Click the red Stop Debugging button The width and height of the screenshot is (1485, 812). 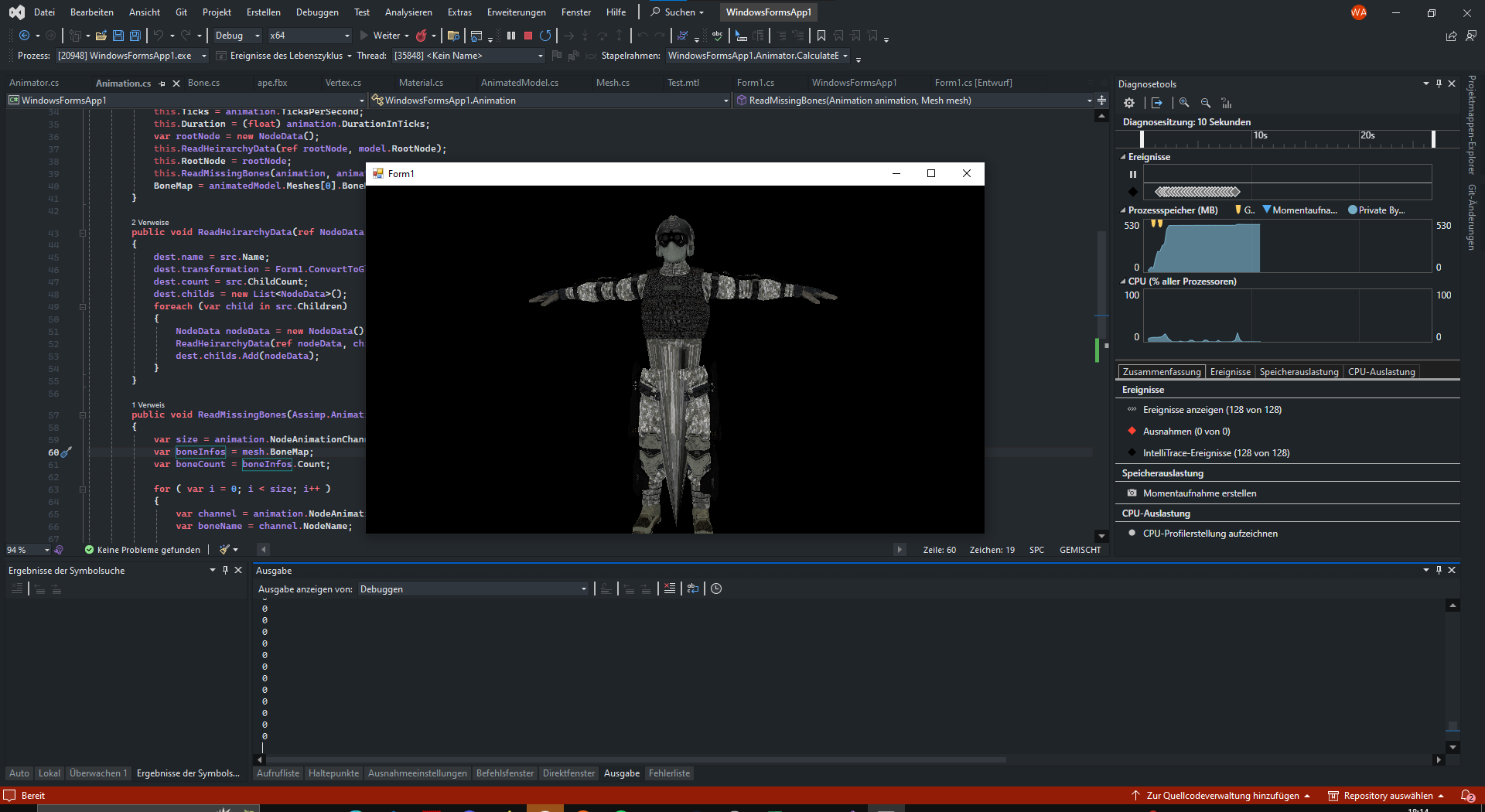click(528, 36)
